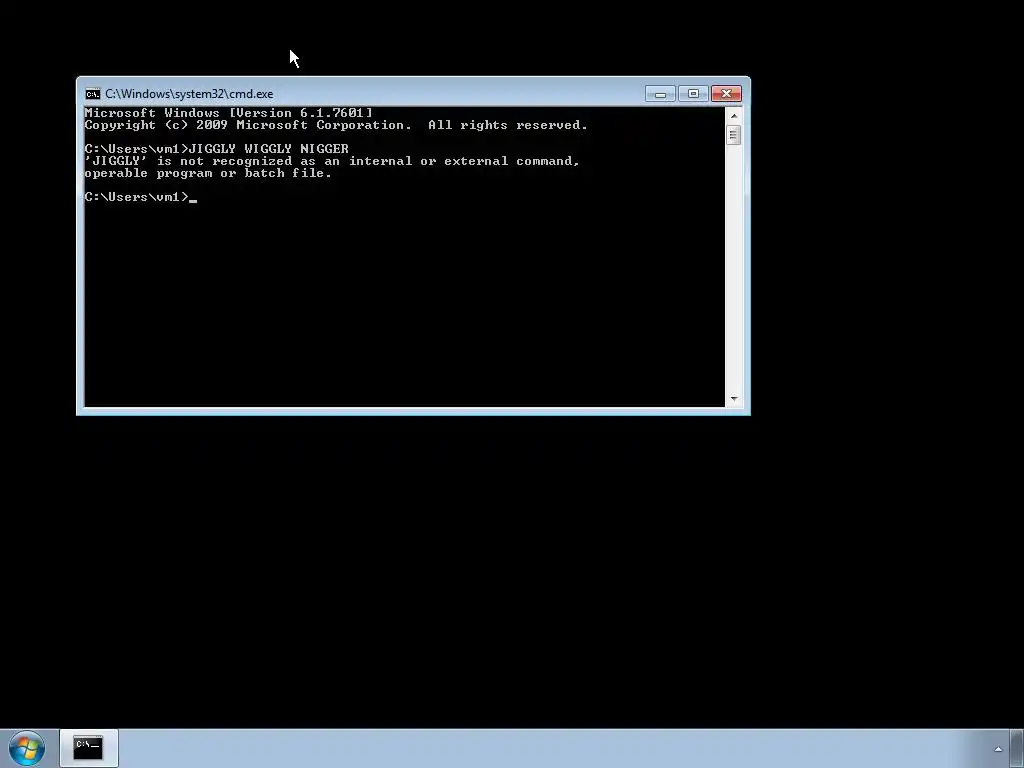This screenshot has width=1024, height=768.
Task: Open the Windows Start menu orb
Action: pyautogui.click(x=27, y=748)
